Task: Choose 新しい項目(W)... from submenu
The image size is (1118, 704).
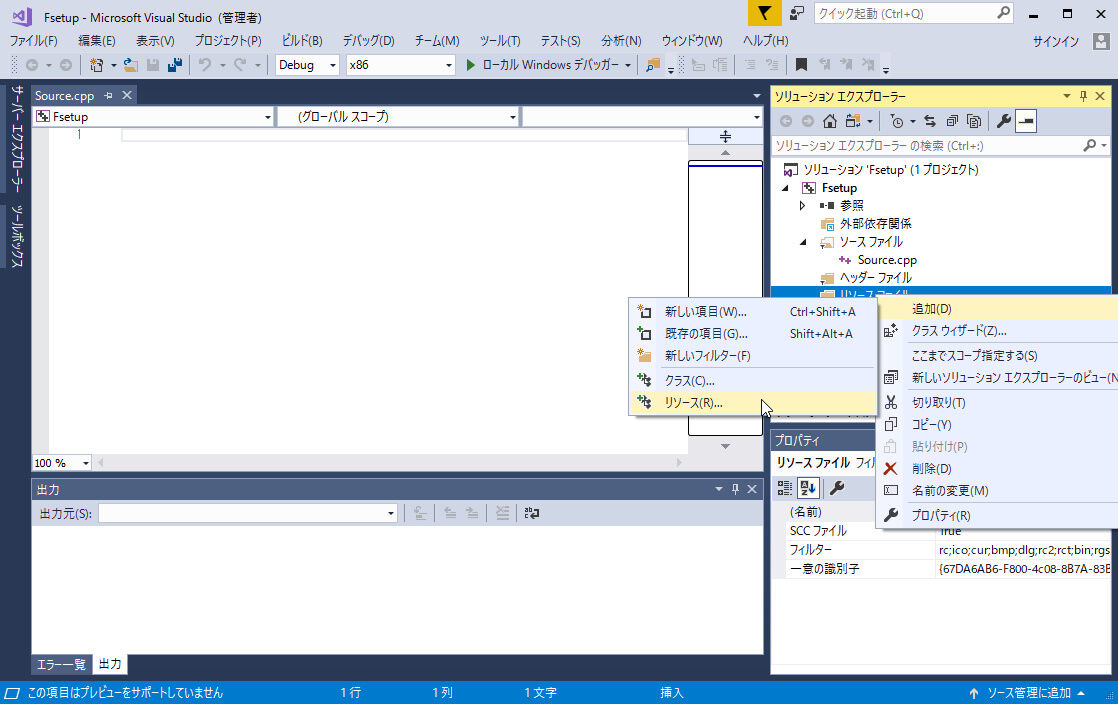Action: [x=753, y=312]
